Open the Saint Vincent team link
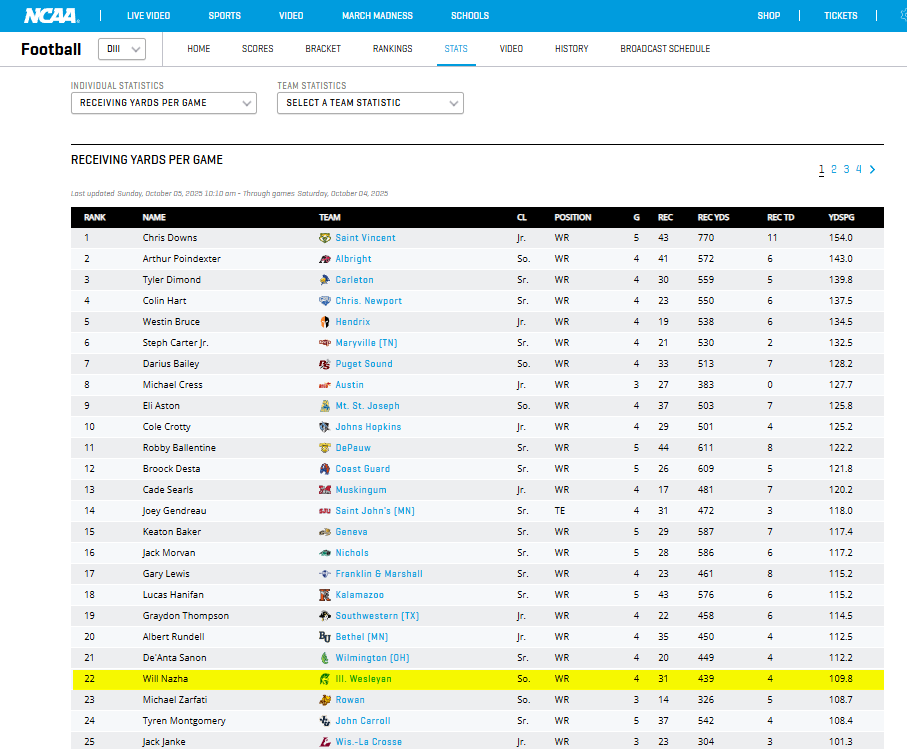Image resolution: width=907 pixels, height=749 pixels. 366,238
